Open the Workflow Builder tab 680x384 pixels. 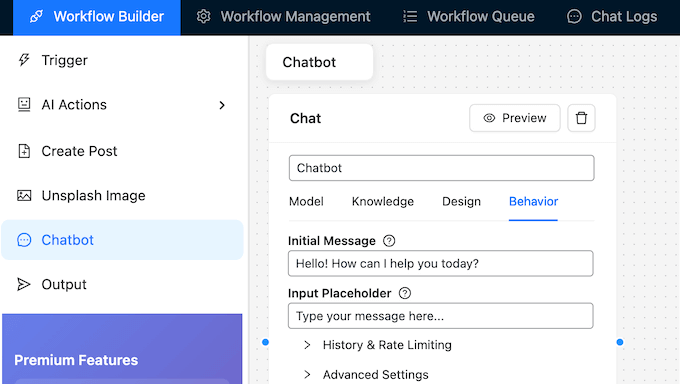pos(97,17)
